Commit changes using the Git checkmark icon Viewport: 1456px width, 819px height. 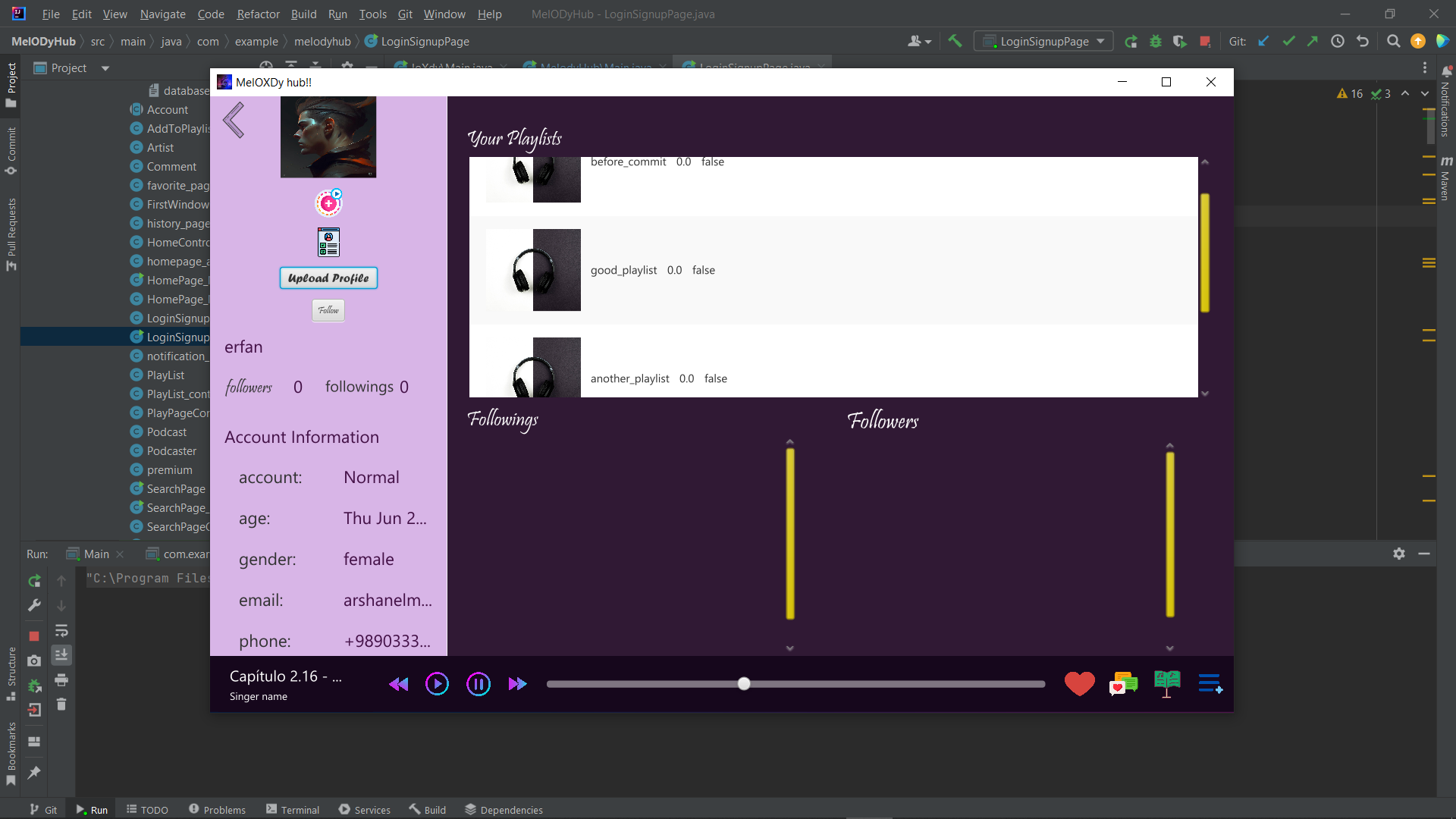(1288, 41)
